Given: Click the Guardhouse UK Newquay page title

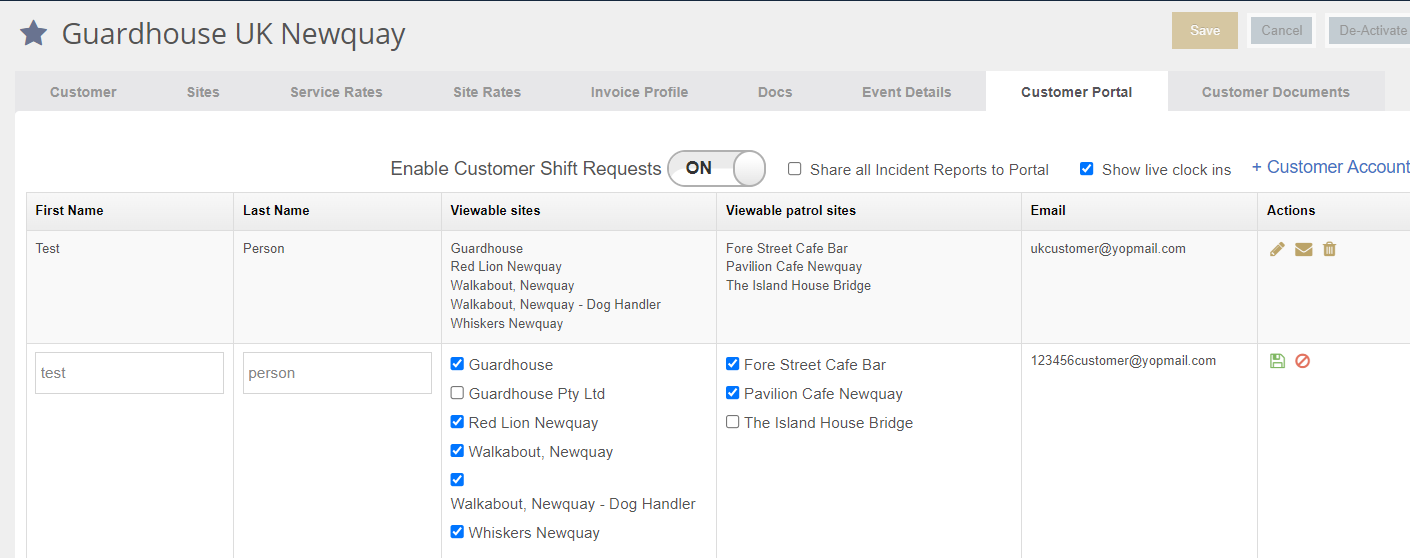Looking at the screenshot, I should pos(233,34).
